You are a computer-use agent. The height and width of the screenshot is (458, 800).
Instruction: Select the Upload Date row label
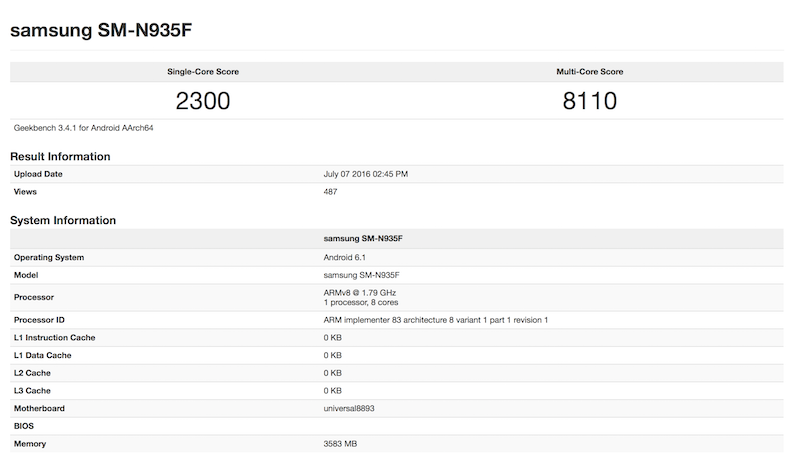click(x=40, y=174)
